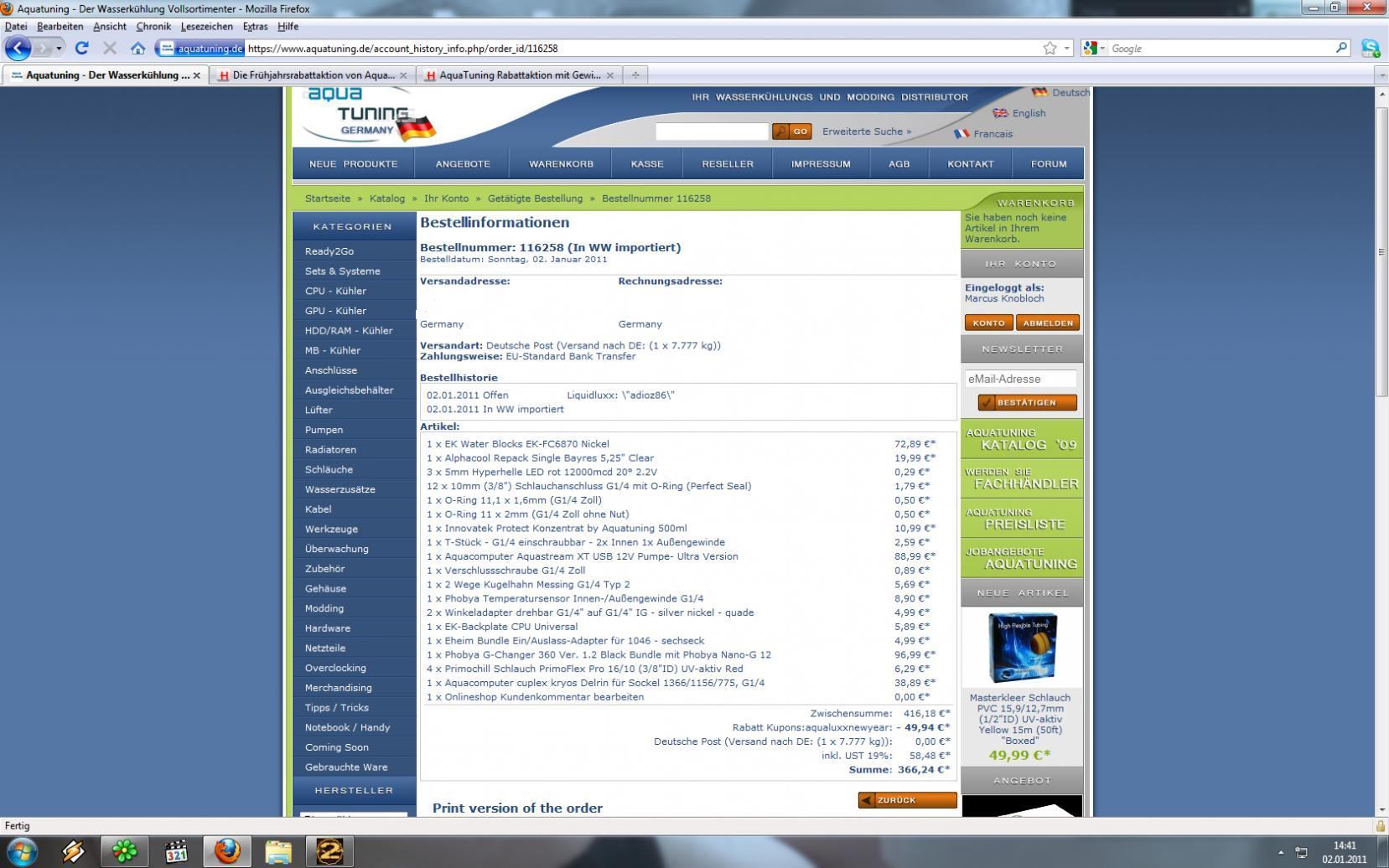Open Media Player Classic taskbar icon
The height and width of the screenshot is (868, 1389).
(x=177, y=852)
